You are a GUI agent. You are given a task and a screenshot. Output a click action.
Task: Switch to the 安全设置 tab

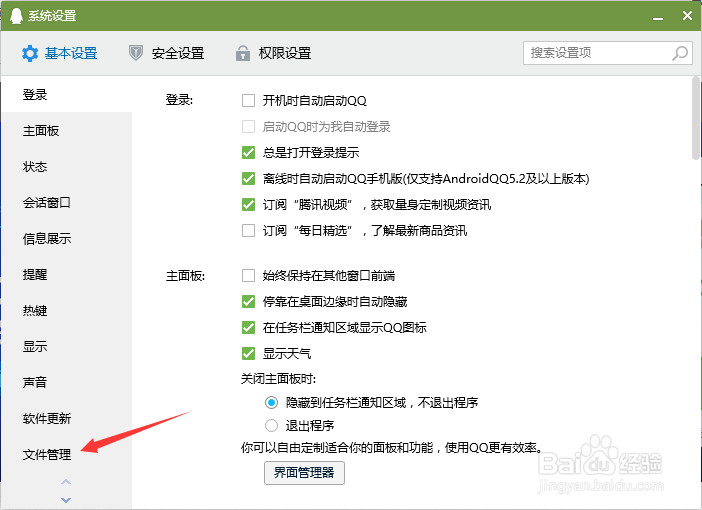click(167, 53)
